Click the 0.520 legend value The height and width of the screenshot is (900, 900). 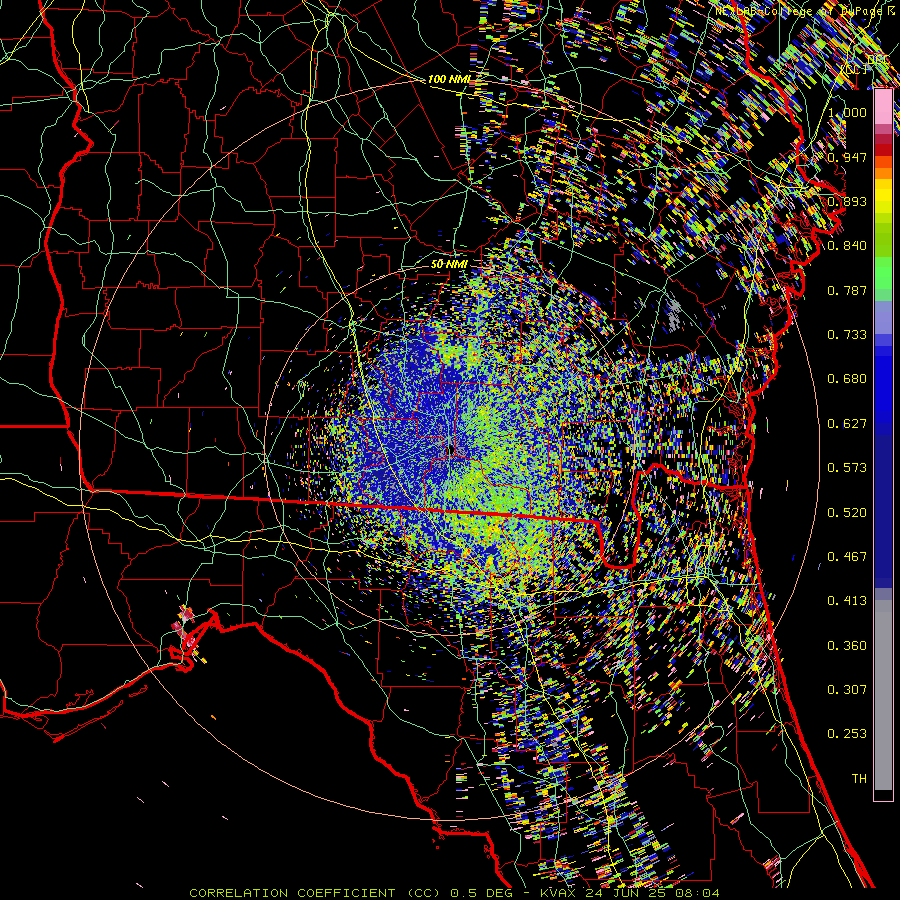click(847, 513)
